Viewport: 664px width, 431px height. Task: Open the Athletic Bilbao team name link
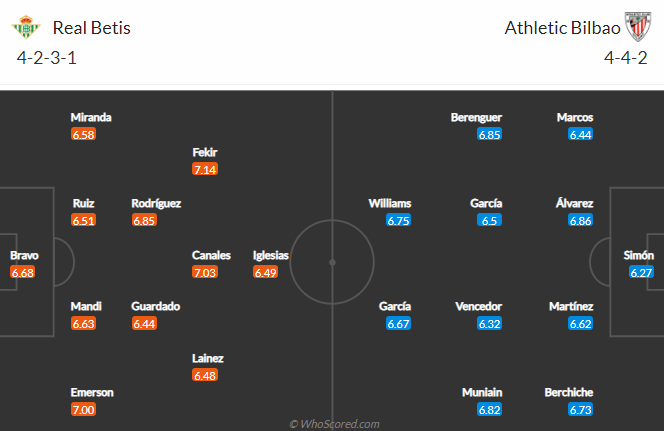click(562, 28)
